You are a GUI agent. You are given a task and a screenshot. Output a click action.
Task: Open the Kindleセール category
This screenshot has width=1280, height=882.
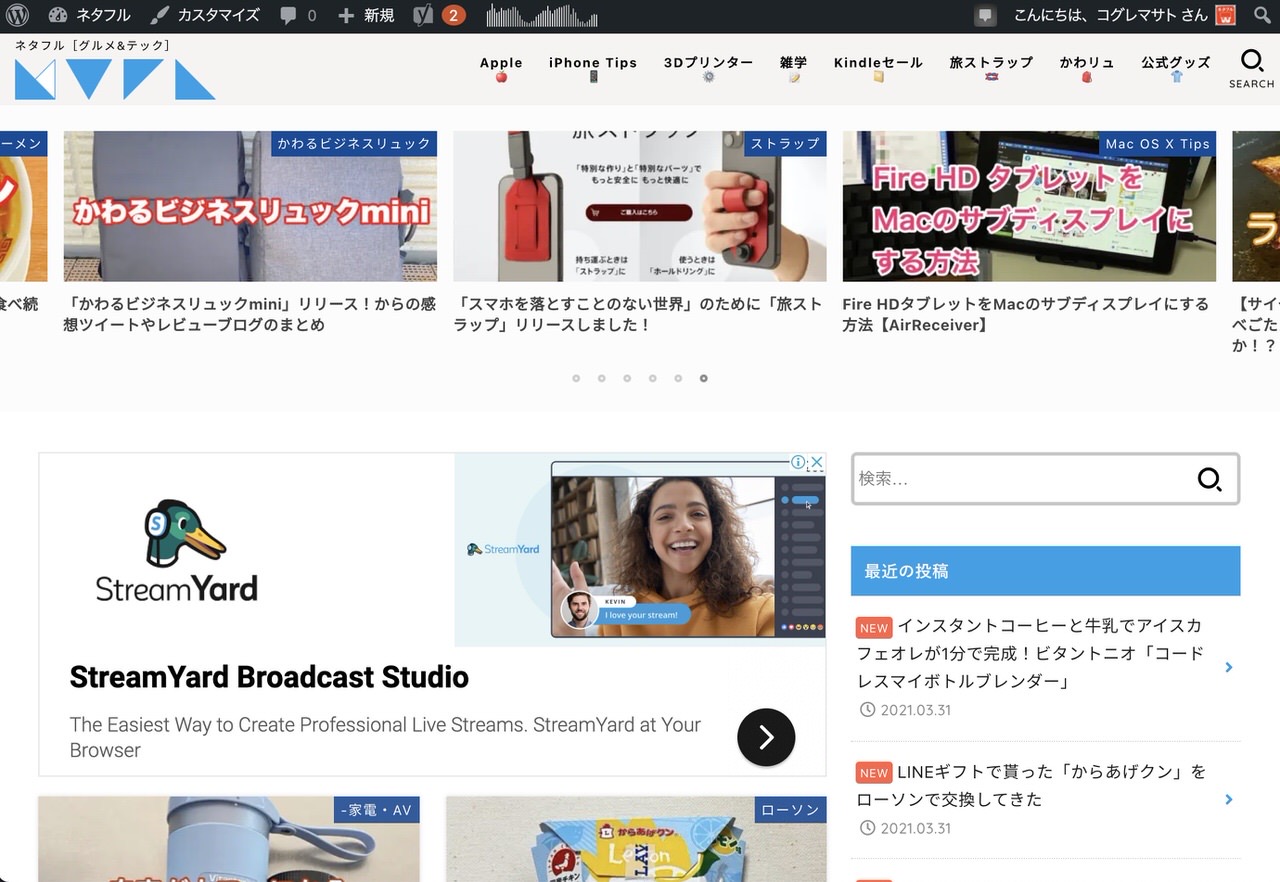pyautogui.click(x=878, y=68)
